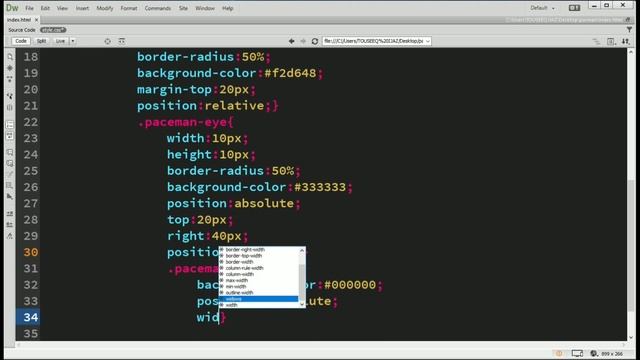Switch to Live view

(60, 41)
